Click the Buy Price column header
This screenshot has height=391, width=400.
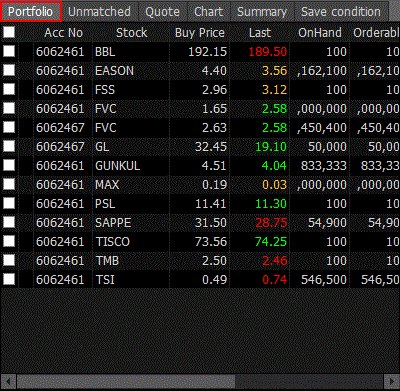point(199,33)
